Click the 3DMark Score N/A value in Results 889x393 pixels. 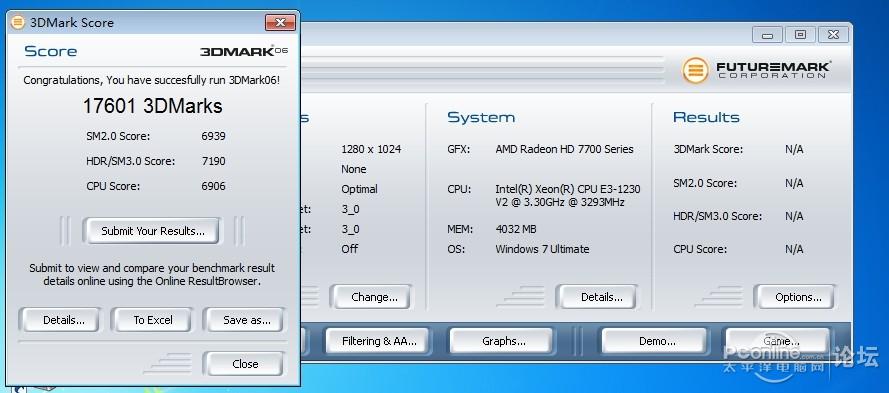[x=794, y=149]
